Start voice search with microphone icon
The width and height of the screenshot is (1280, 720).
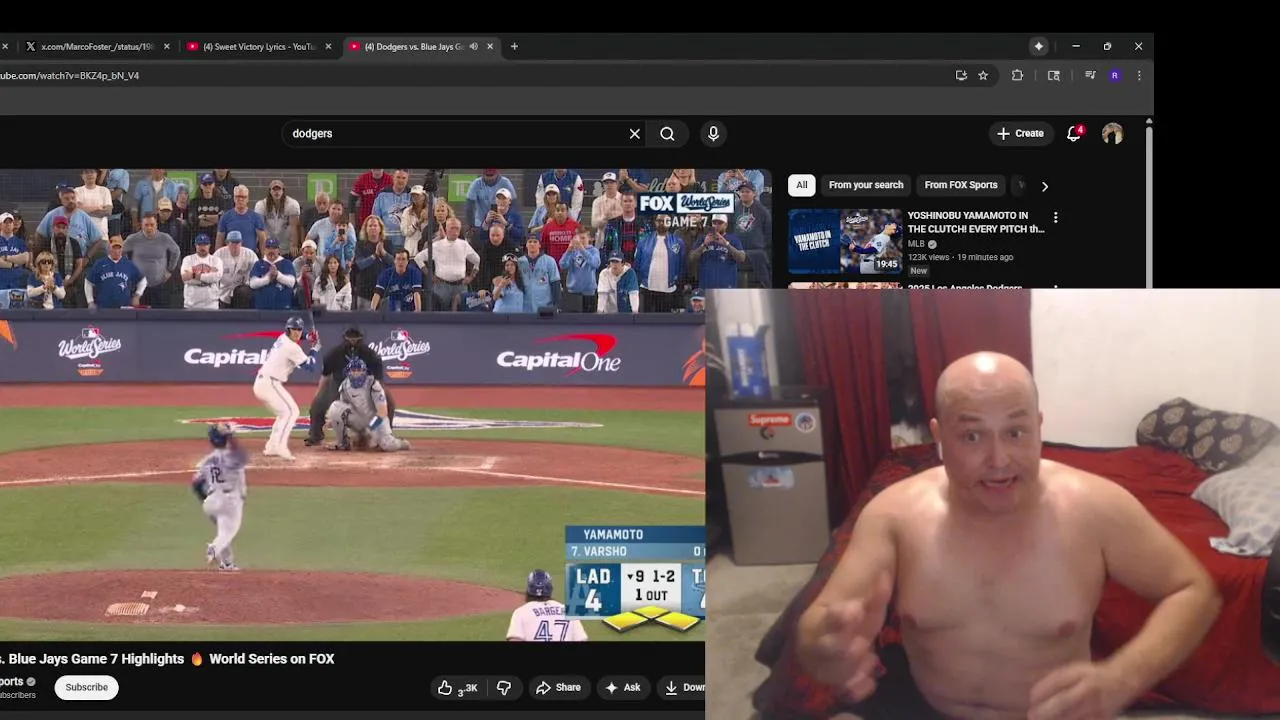[x=713, y=133]
